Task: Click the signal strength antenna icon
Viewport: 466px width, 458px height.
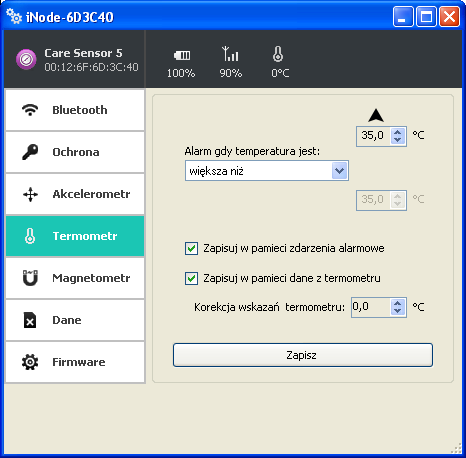Action: pos(230,54)
